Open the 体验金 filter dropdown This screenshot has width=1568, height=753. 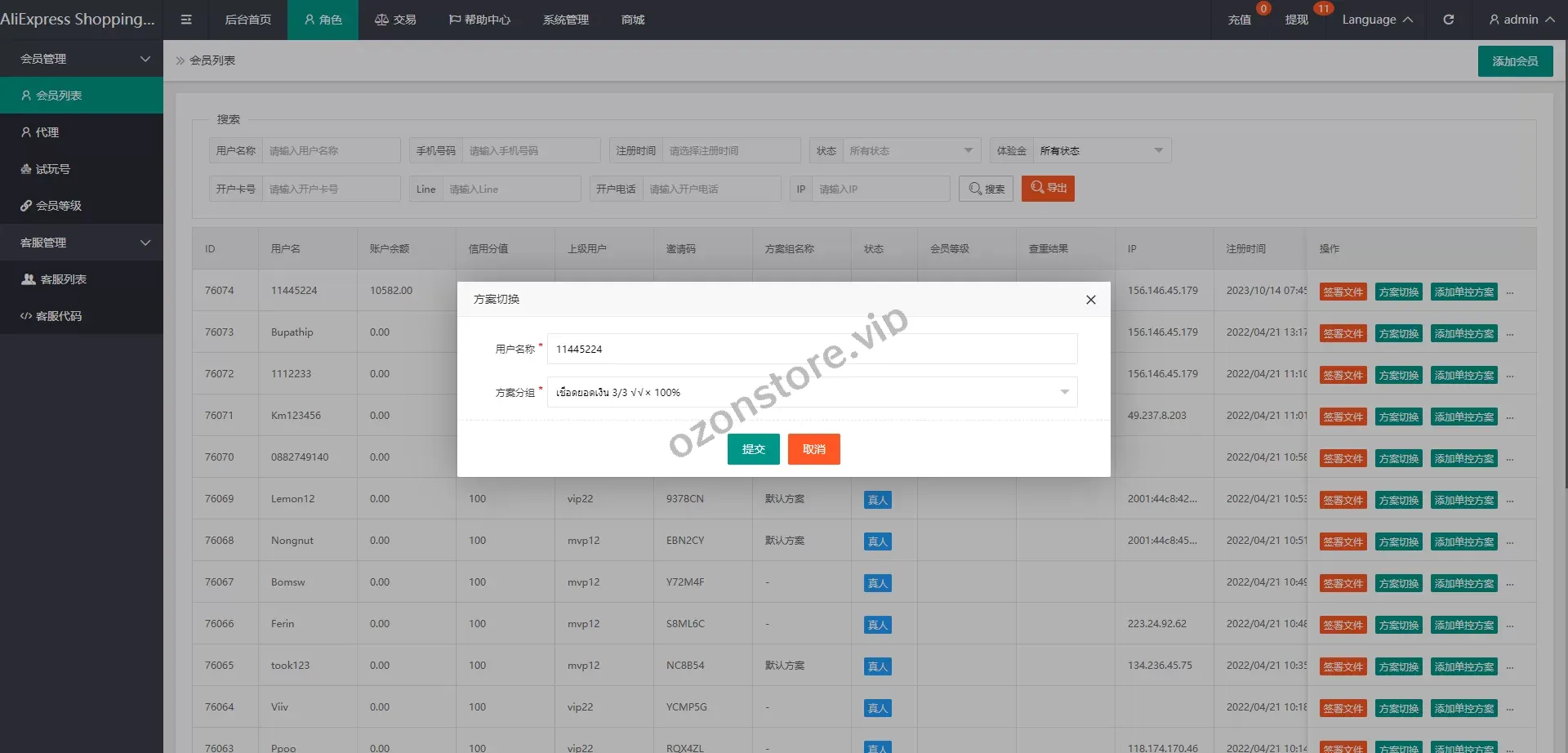coord(1101,151)
